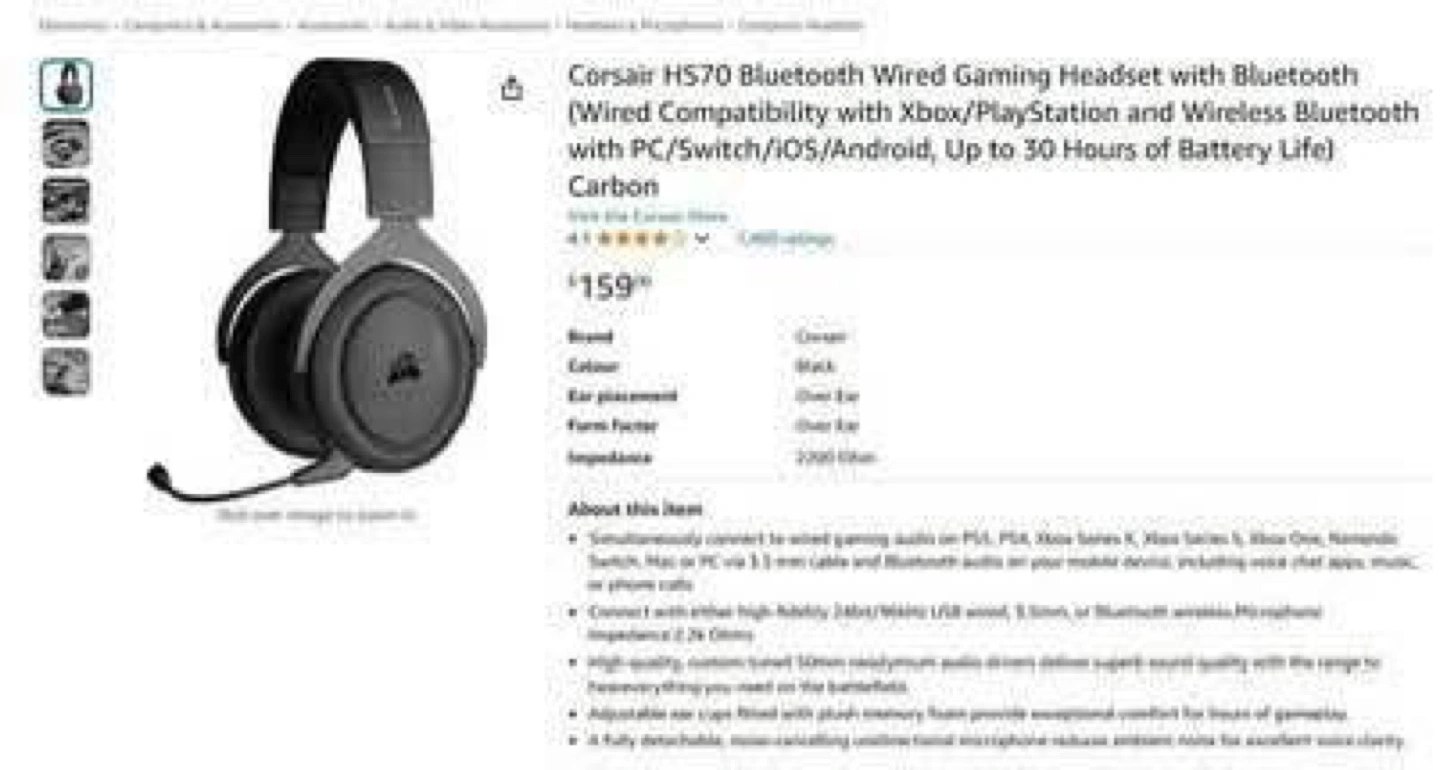Open the ratings count link
The height and width of the screenshot is (770, 1440).
pyautogui.click(x=785, y=239)
